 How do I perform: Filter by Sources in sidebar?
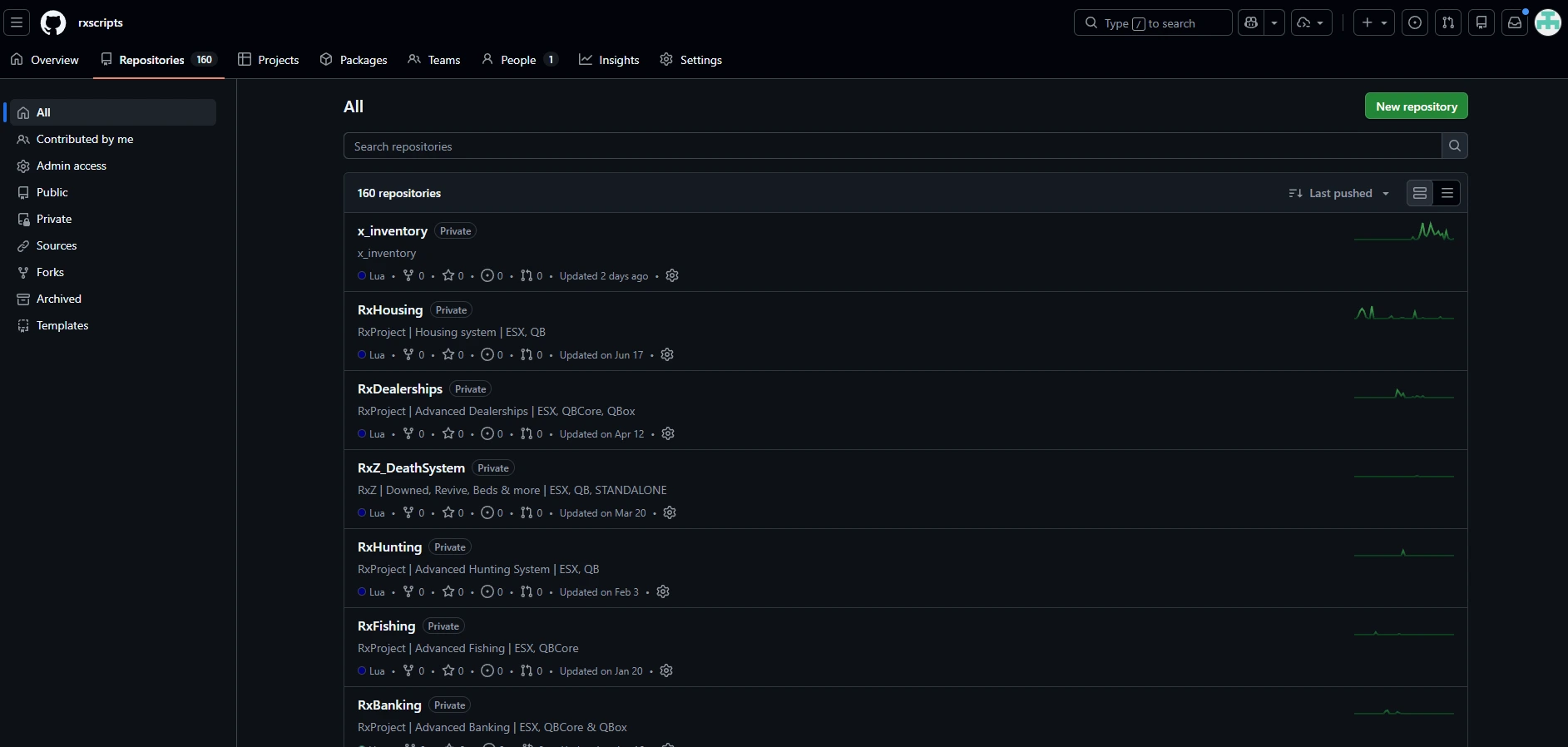[113, 245]
